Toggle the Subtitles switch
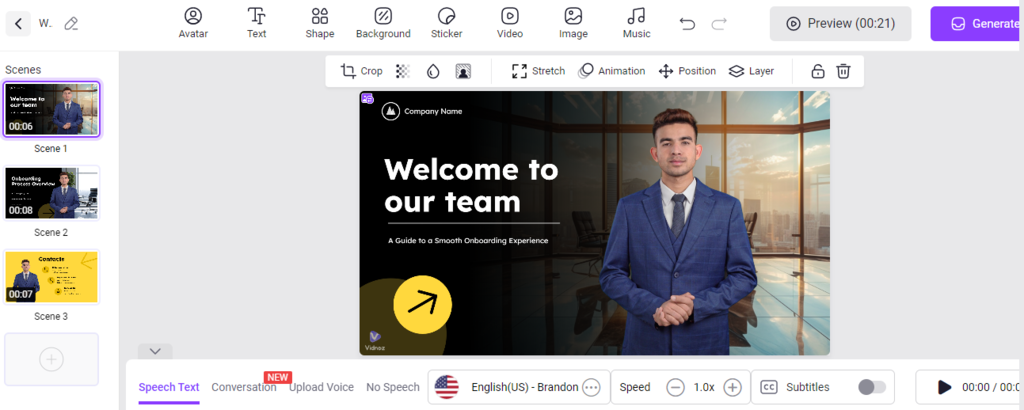This screenshot has height=410, width=1024. [871, 387]
